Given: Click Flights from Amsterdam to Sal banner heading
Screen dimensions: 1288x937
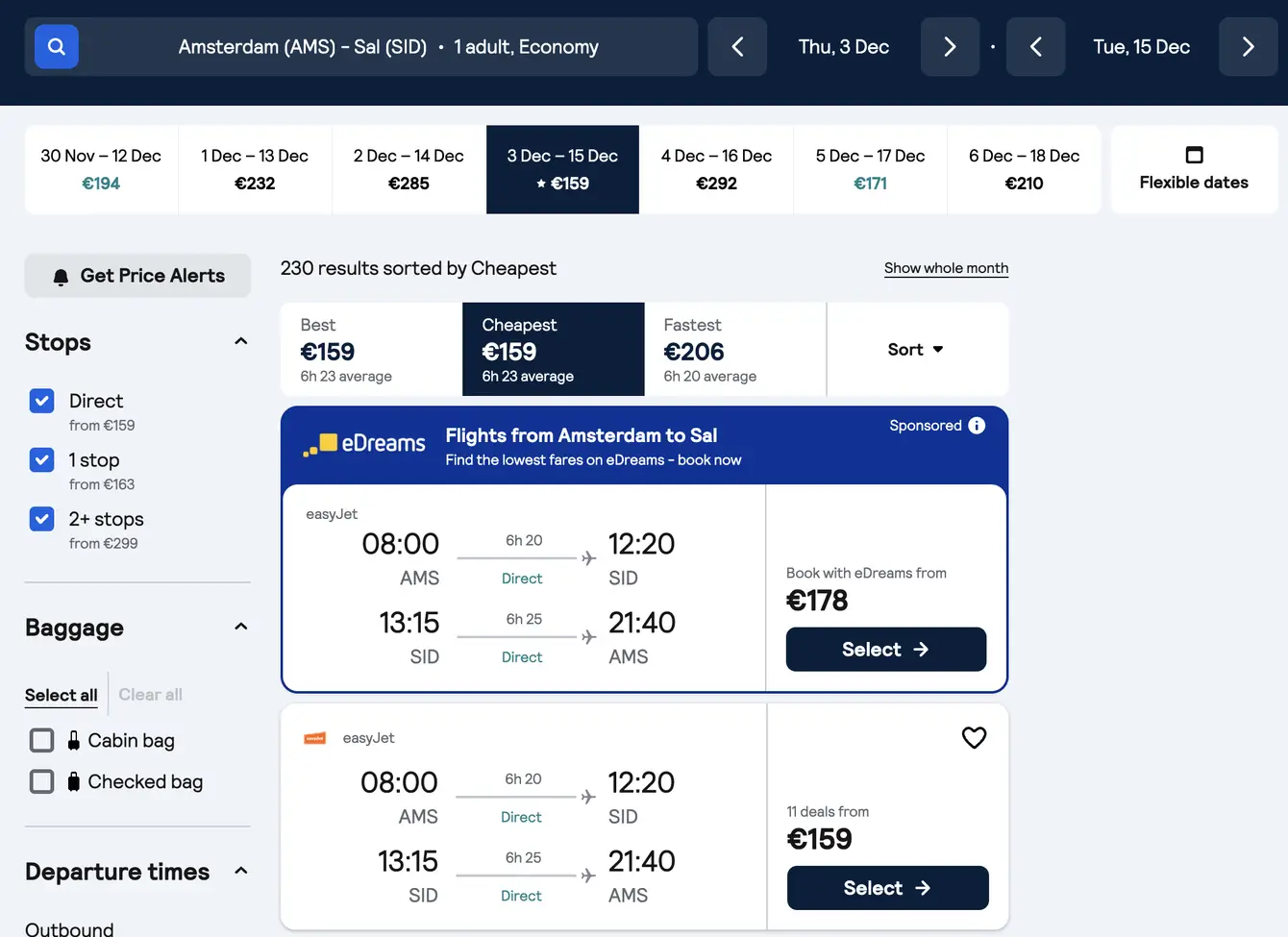Looking at the screenshot, I should (x=582, y=435).
